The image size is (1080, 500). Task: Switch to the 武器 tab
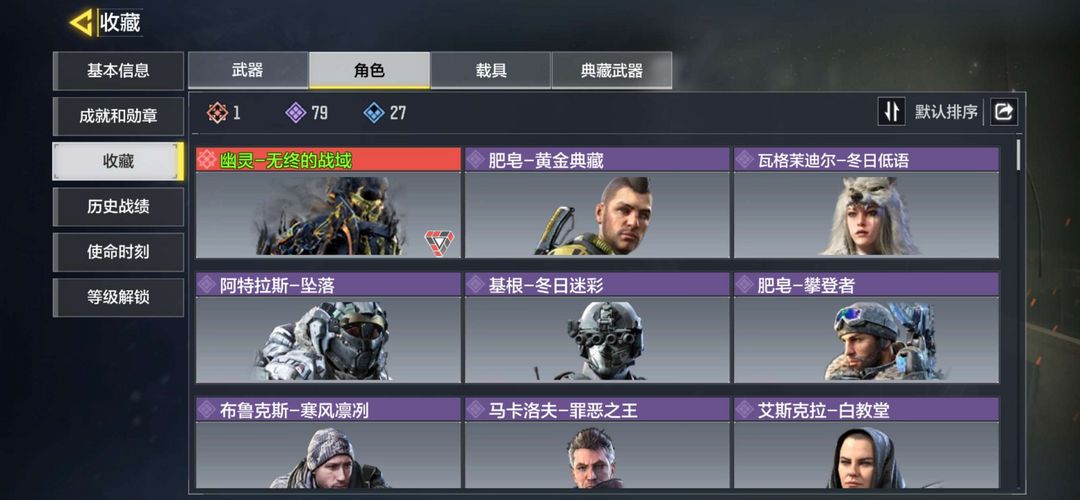click(x=248, y=70)
